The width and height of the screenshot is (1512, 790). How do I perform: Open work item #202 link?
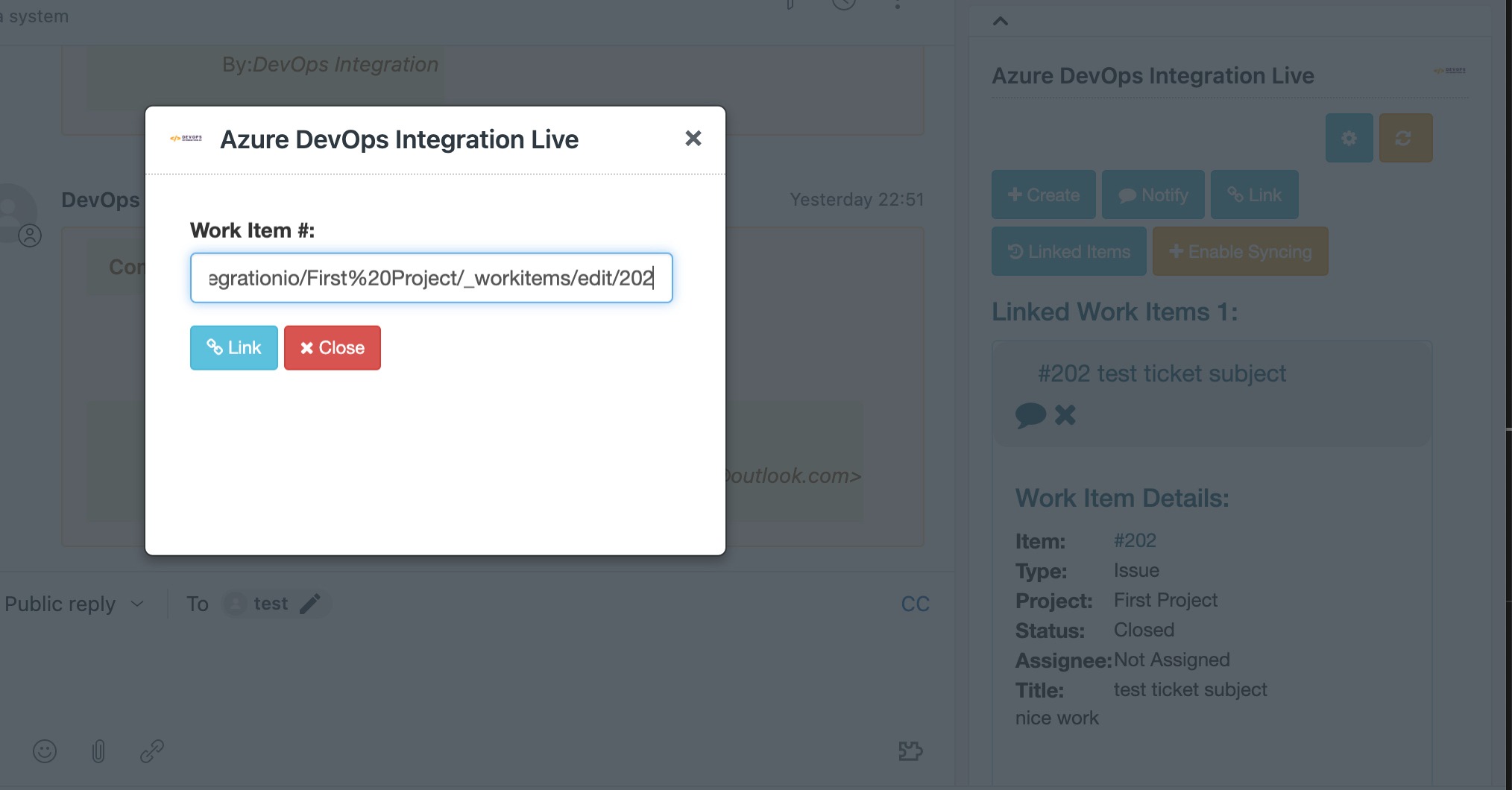point(1135,540)
